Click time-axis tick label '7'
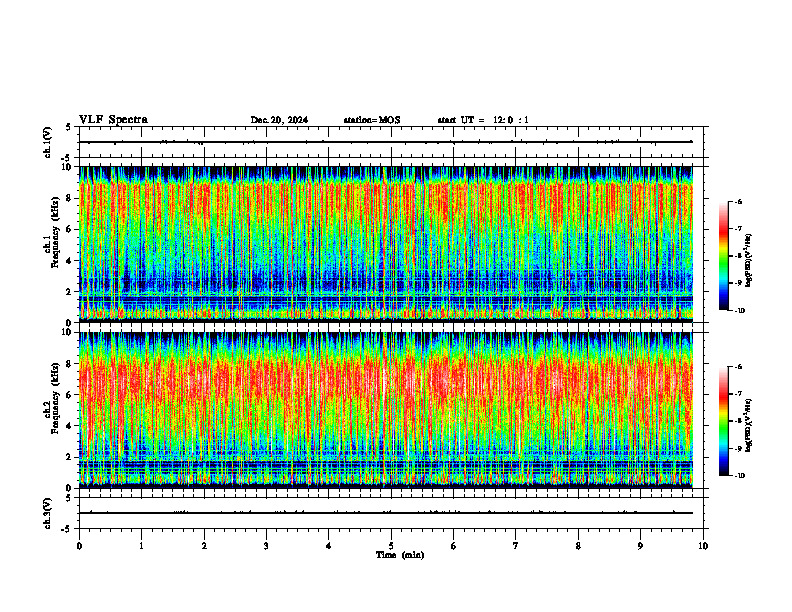The image size is (792, 612). coord(516,546)
